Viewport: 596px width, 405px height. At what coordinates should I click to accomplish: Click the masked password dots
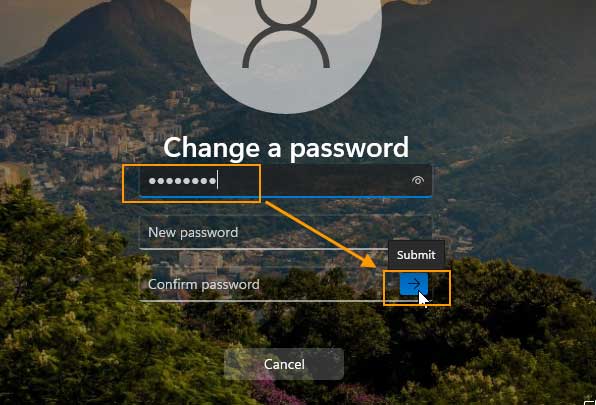pyautogui.click(x=182, y=181)
